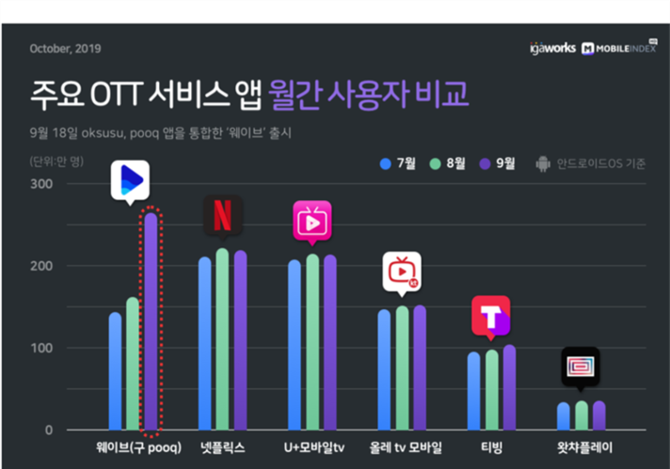
Task: Click the 웨이브 July blue bar
Action: pos(115,371)
